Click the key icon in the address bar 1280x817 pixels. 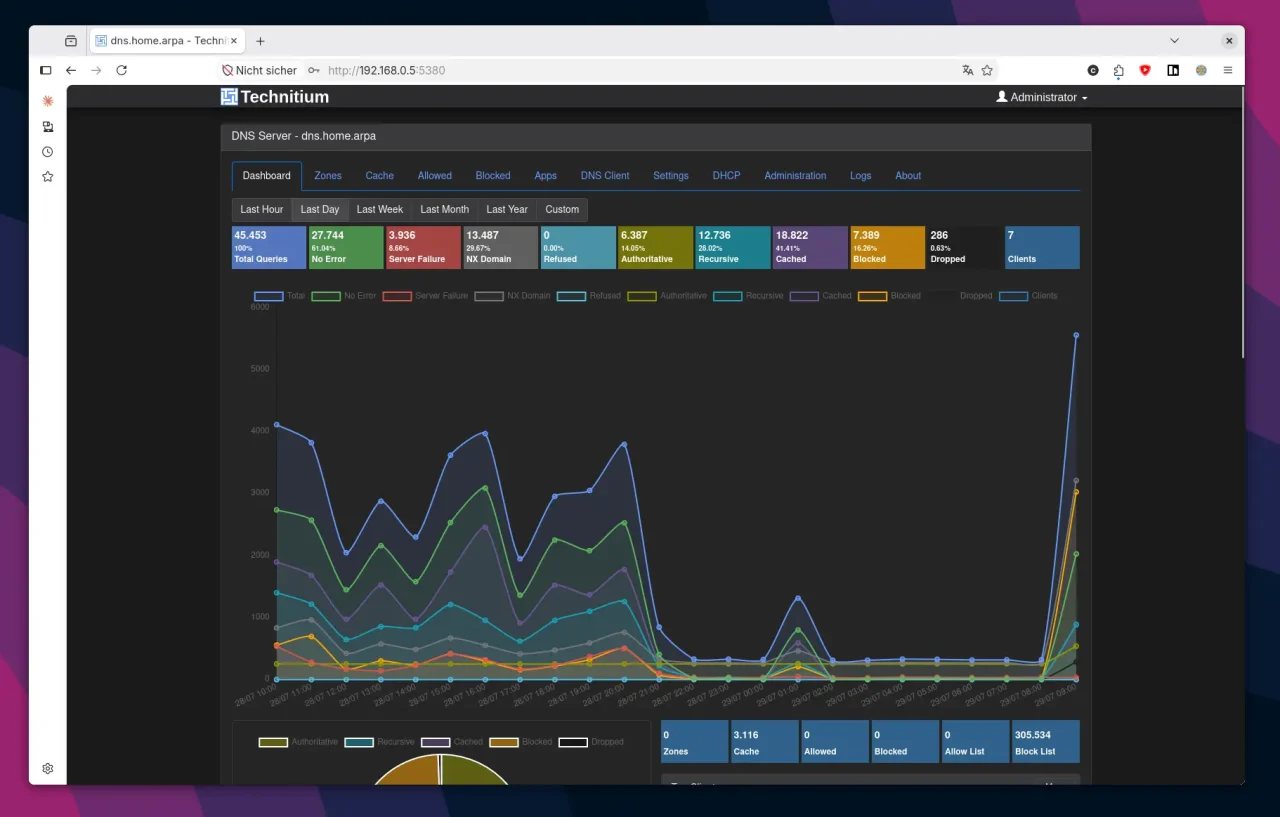314,70
